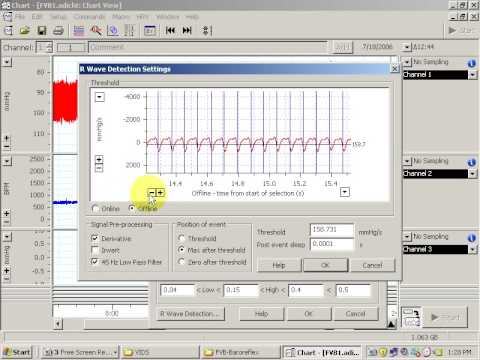
Task: Click Cancel in the HRV settings window behind
Action: 356,314
